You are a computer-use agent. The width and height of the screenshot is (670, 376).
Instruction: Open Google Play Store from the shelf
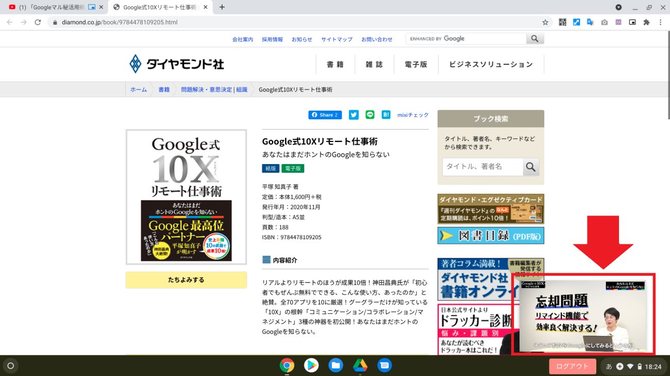tap(311, 366)
